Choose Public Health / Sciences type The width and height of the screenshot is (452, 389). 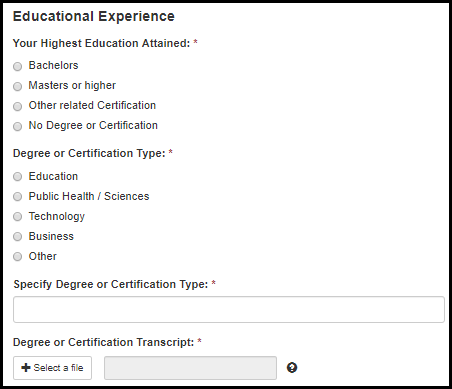(x=17, y=196)
